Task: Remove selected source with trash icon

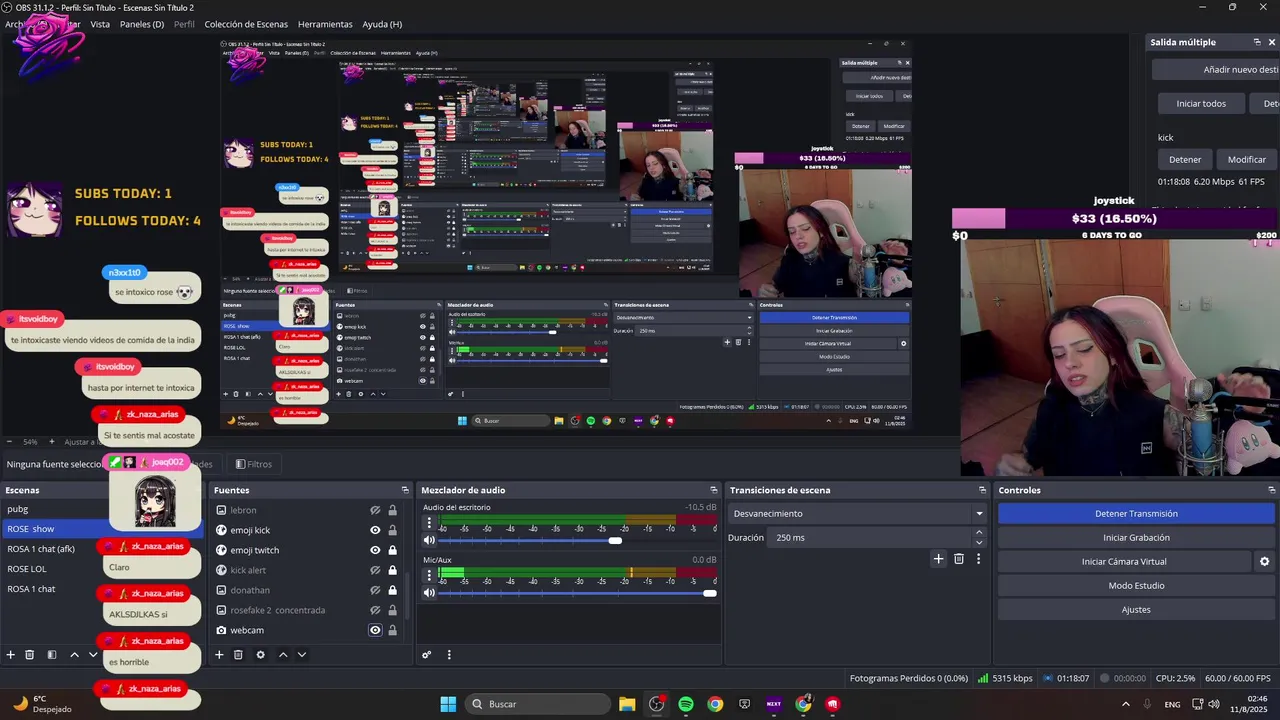Action: click(x=238, y=655)
